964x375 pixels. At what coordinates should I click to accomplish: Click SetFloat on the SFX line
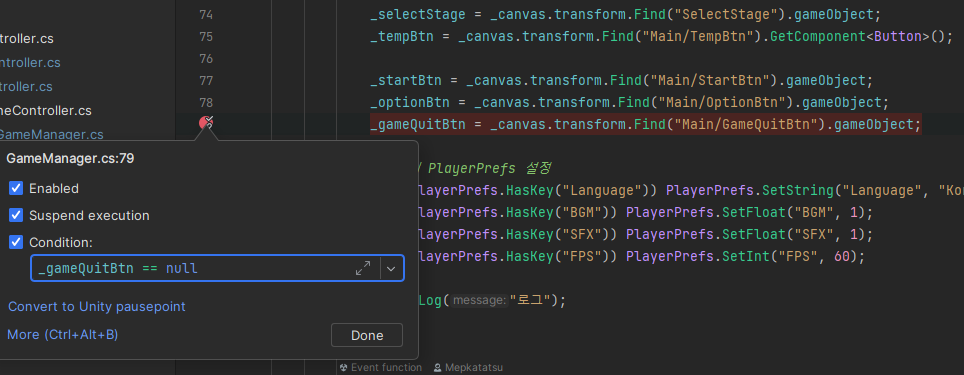click(753, 234)
